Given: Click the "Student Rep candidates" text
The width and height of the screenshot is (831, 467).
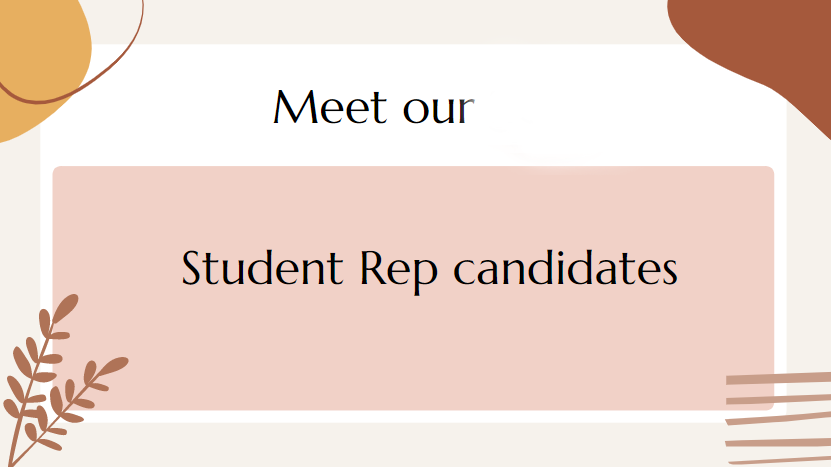Looking at the screenshot, I should click(430, 270).
